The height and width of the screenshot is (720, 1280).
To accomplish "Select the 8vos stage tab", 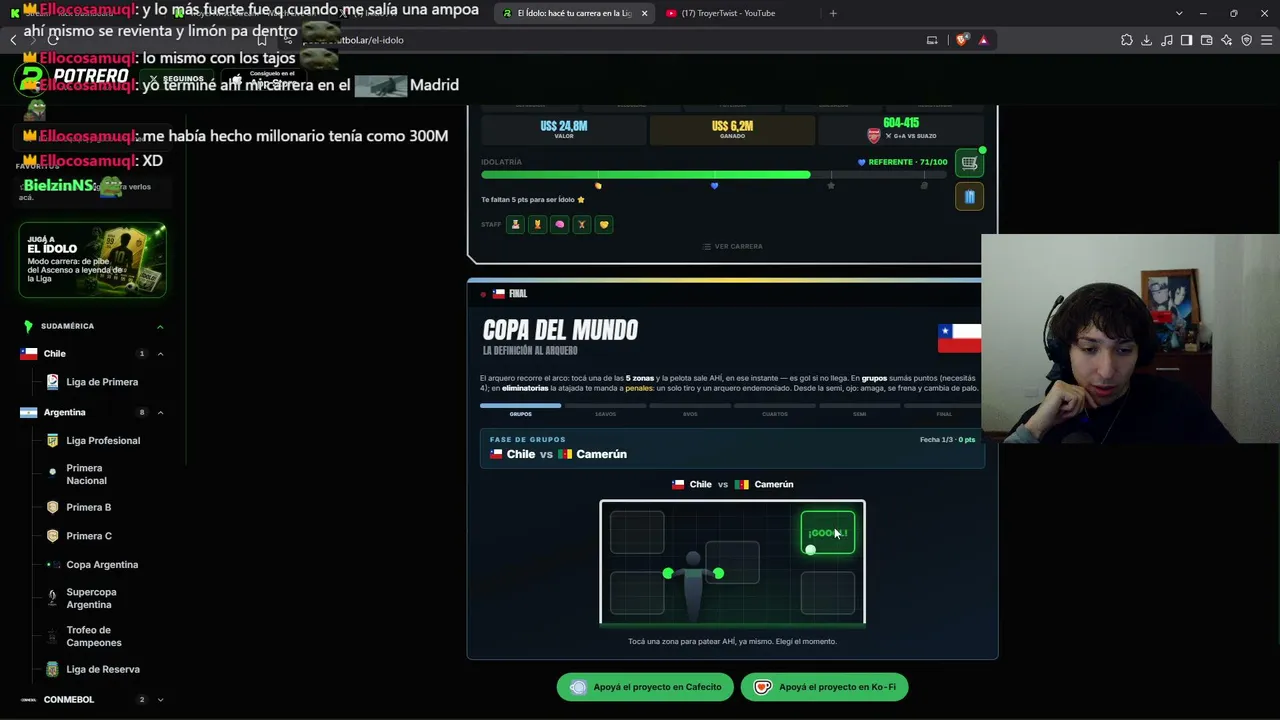I will [690, 410].
